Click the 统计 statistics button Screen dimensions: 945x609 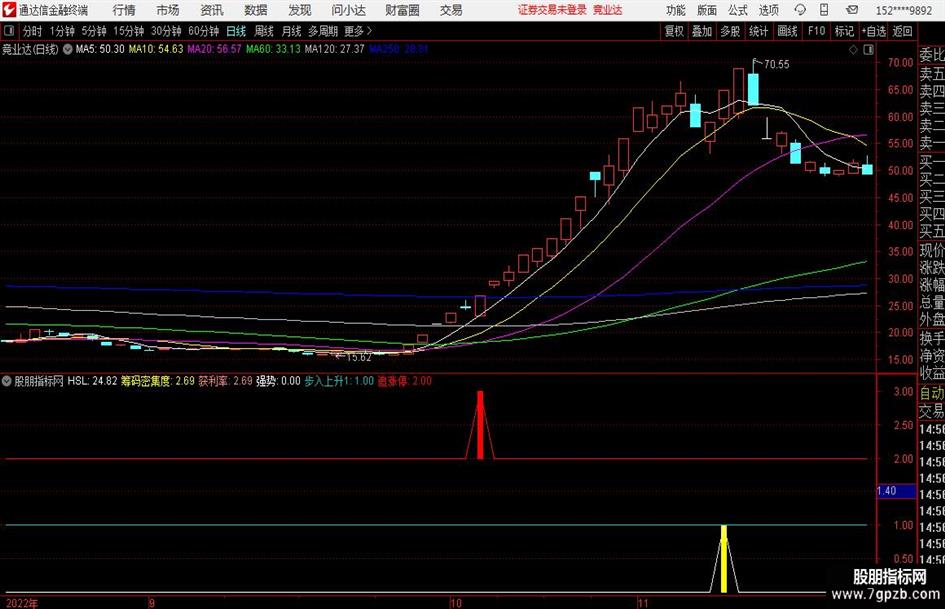758,31
